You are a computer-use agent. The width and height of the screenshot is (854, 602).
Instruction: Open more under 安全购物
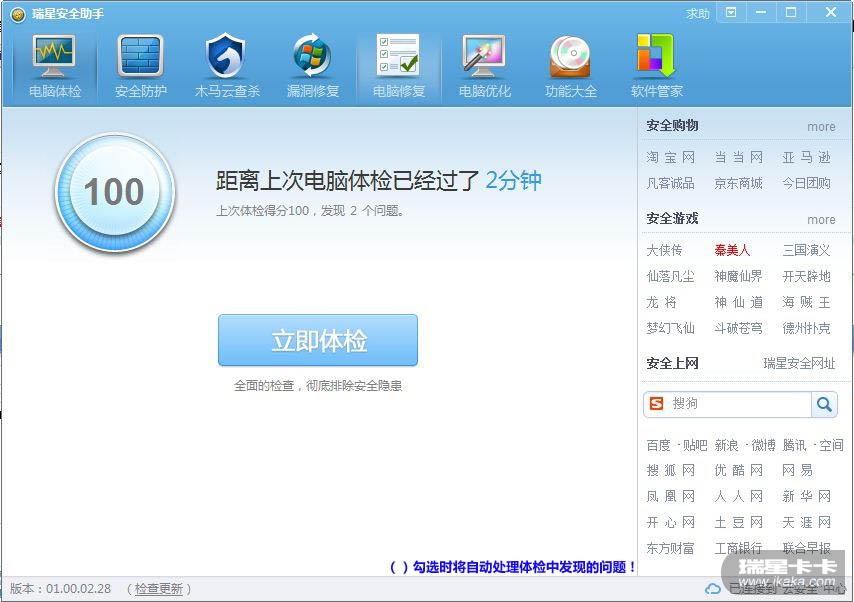coord(821,127)
